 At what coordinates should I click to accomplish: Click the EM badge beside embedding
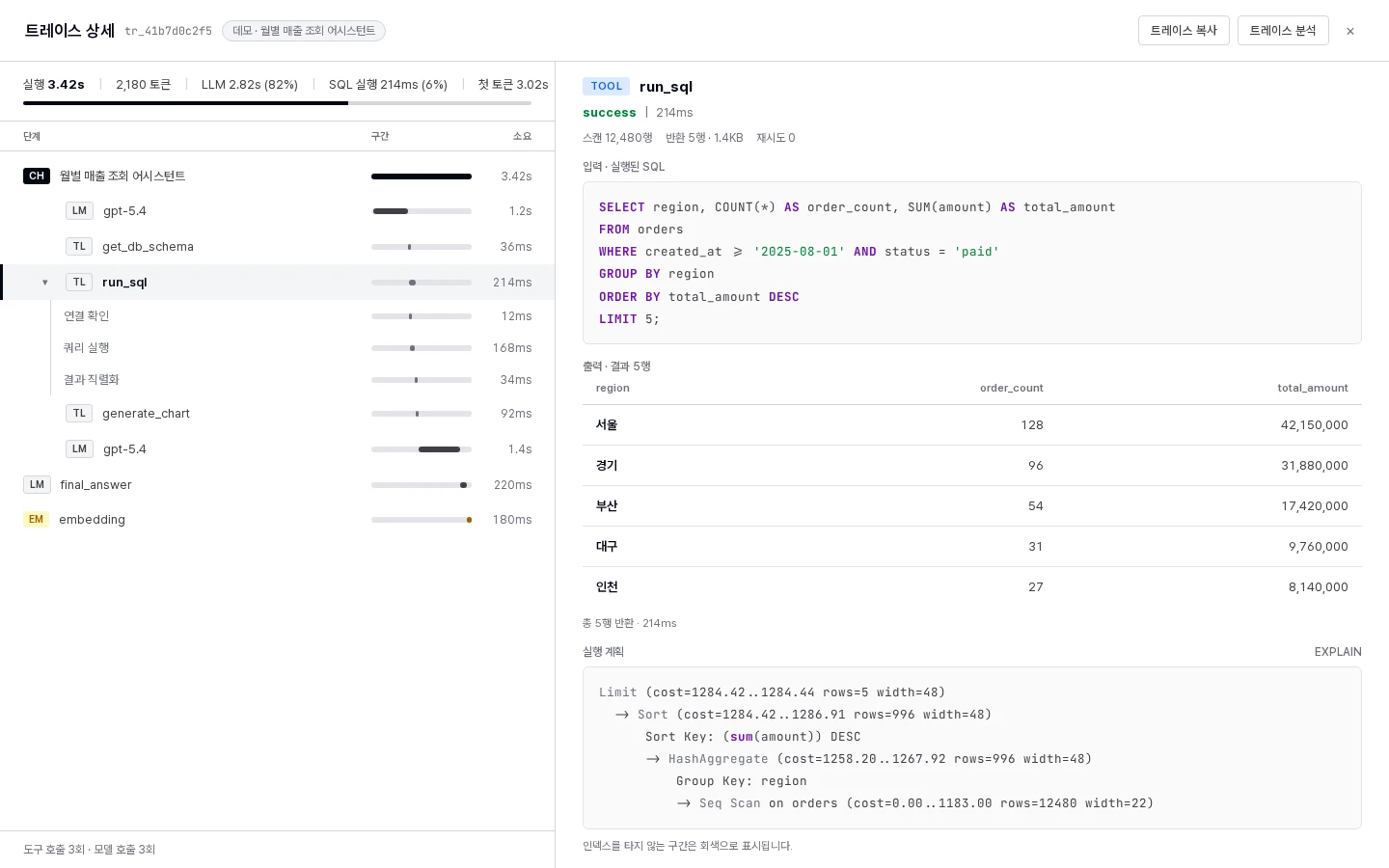pyautogui.click(x=36, y=520)
